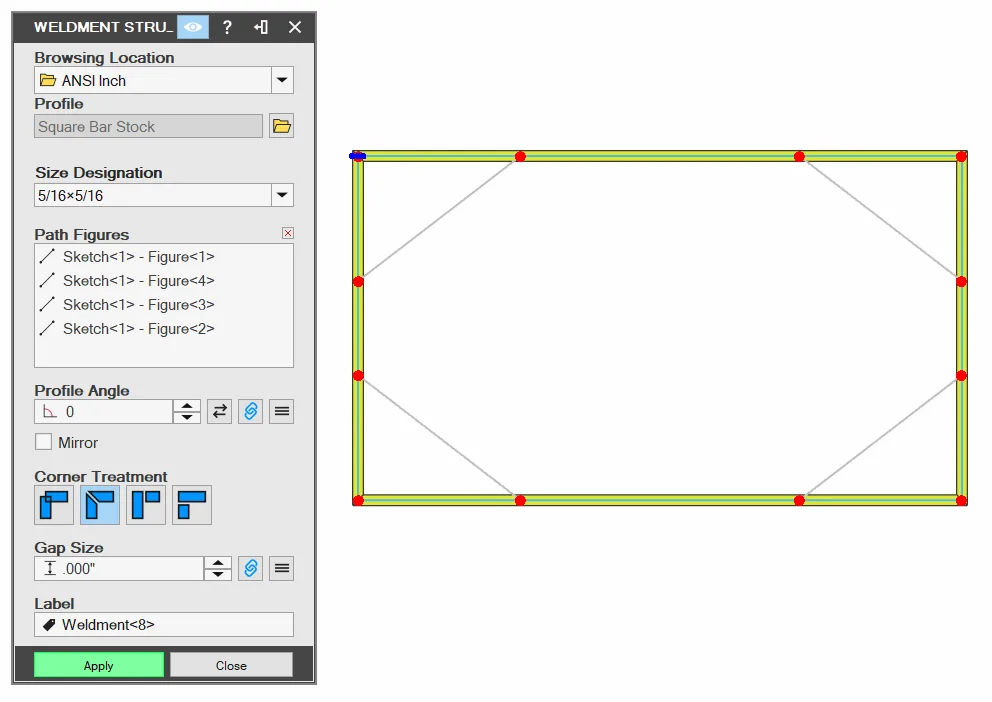The height and width of the screenshot is (702, 992).
Task: Toggle the Gap Size link icon
Action: (x=251, y=569)
